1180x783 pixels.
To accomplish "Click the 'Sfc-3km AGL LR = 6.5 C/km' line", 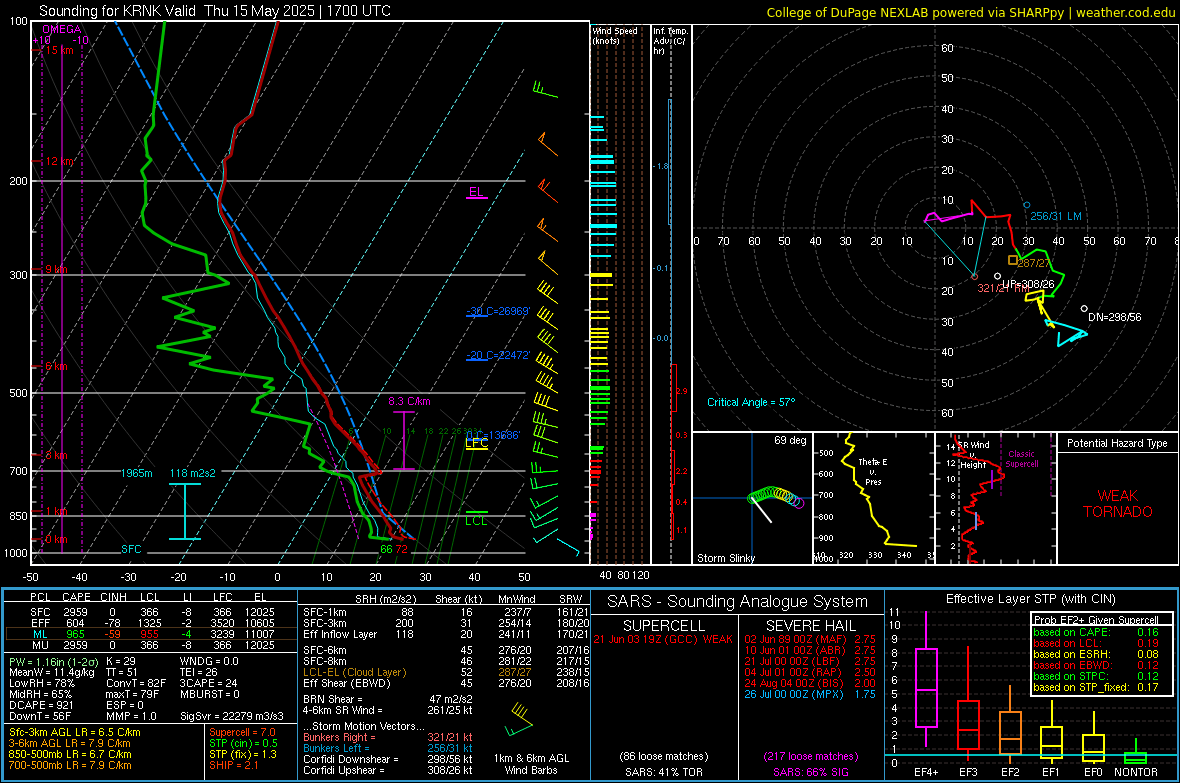I will pyautogui.click(x=75, y=732).
